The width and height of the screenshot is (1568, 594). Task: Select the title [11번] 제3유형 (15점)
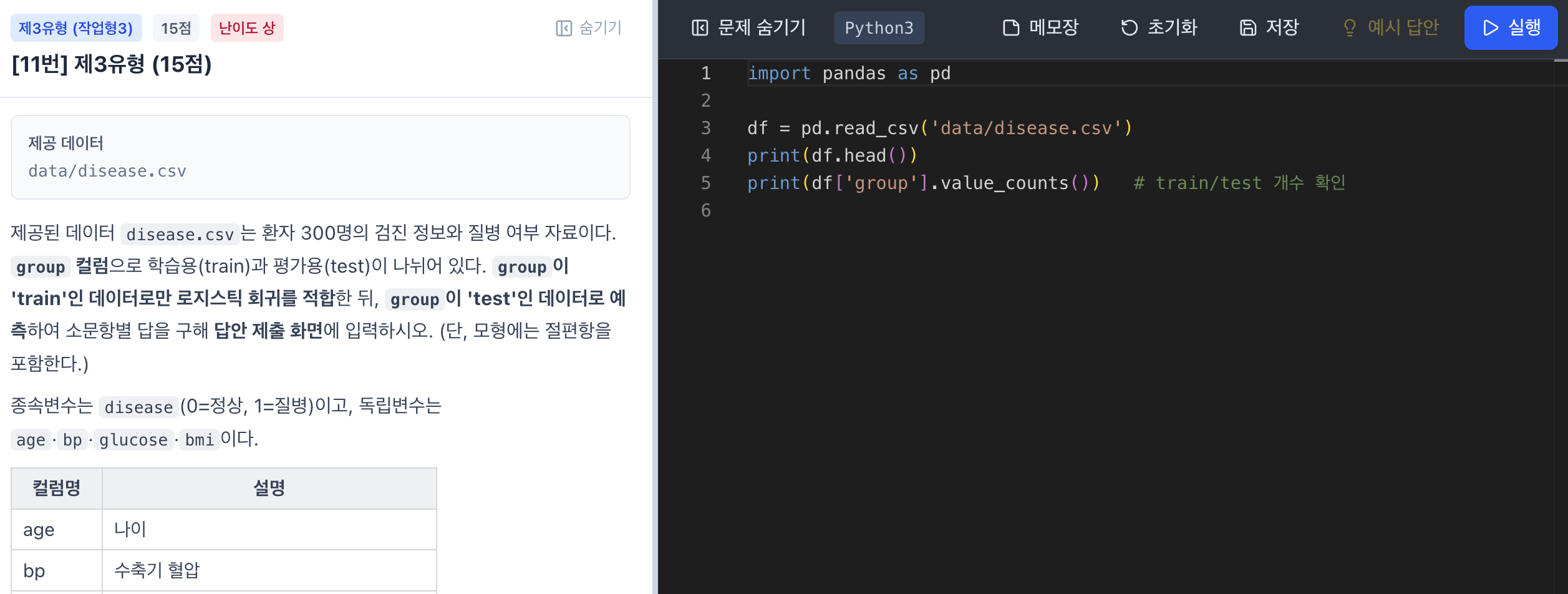112,64
